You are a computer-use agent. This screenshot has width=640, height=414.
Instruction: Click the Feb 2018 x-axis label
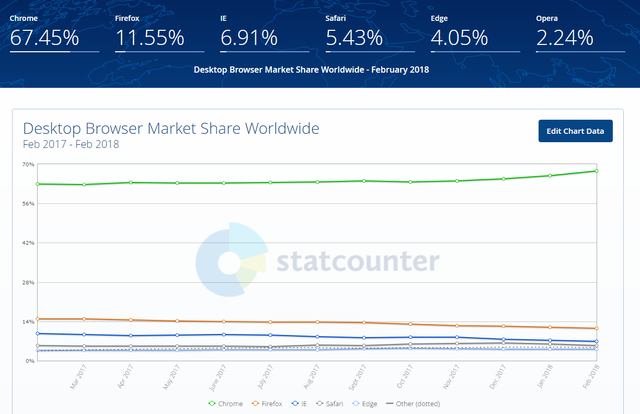click(591, 377)
